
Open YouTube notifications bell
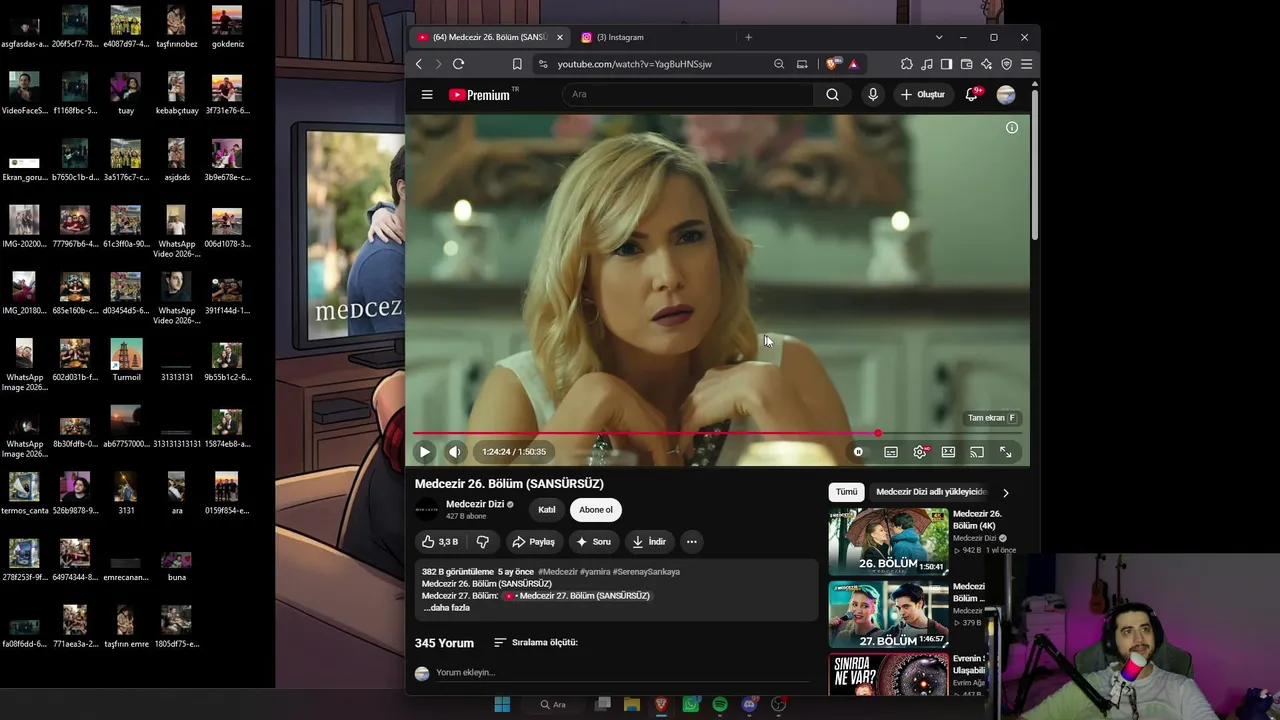coord(972,95)
